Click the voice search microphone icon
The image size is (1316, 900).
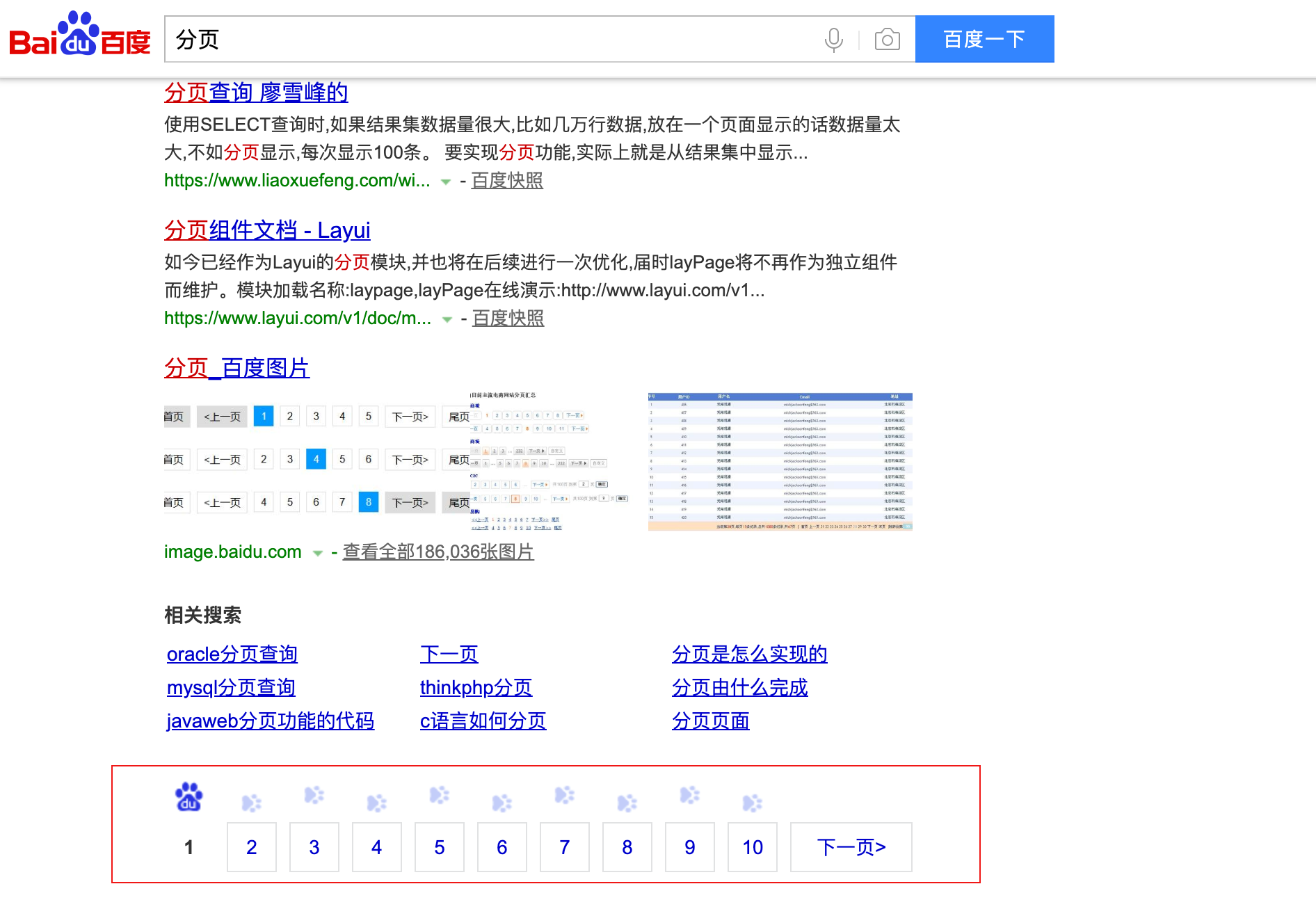tap(834, 39)
